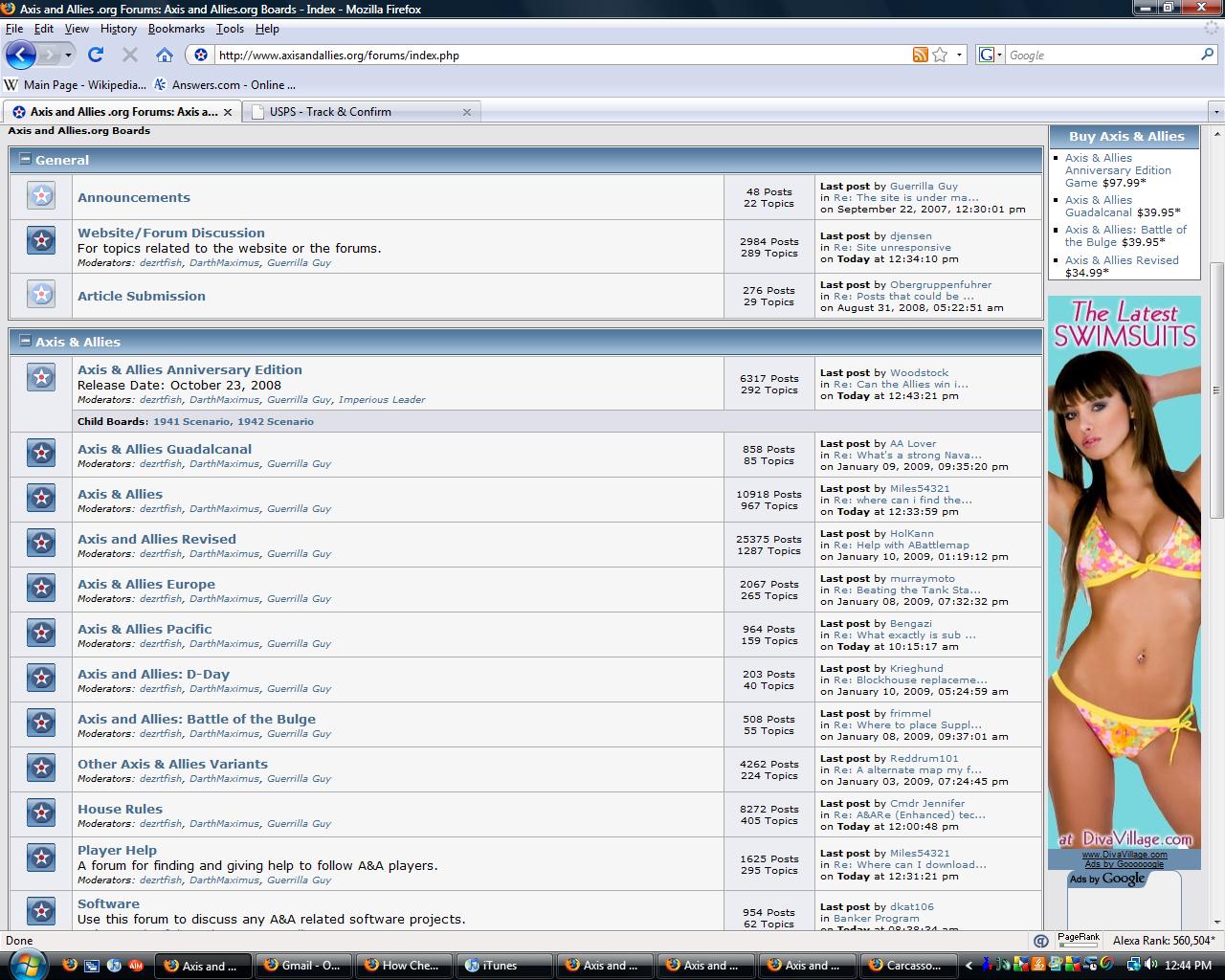This screenshot has width=1225, height=980.
Task: Switch to the Gmail taskbar window
Action: tap(304, 965)
